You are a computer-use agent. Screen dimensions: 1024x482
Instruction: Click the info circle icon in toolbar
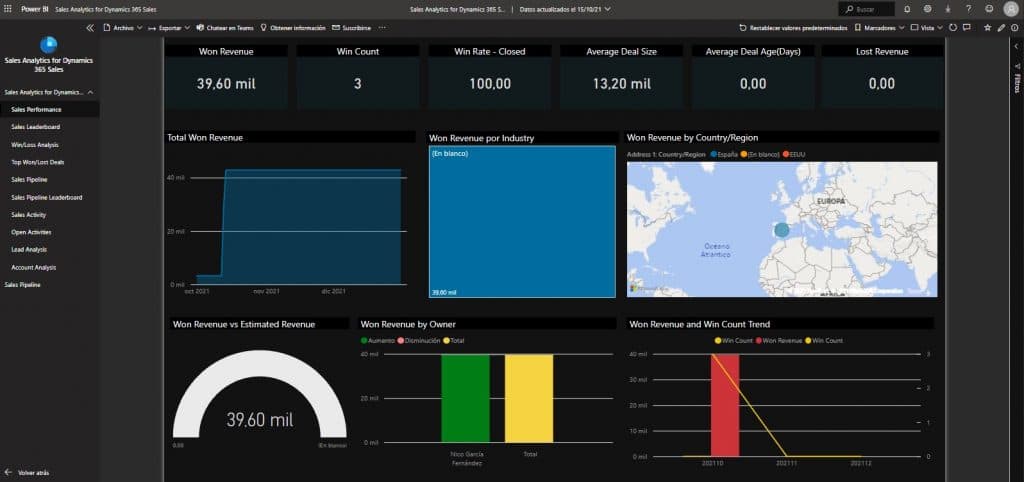(1014, 28)
